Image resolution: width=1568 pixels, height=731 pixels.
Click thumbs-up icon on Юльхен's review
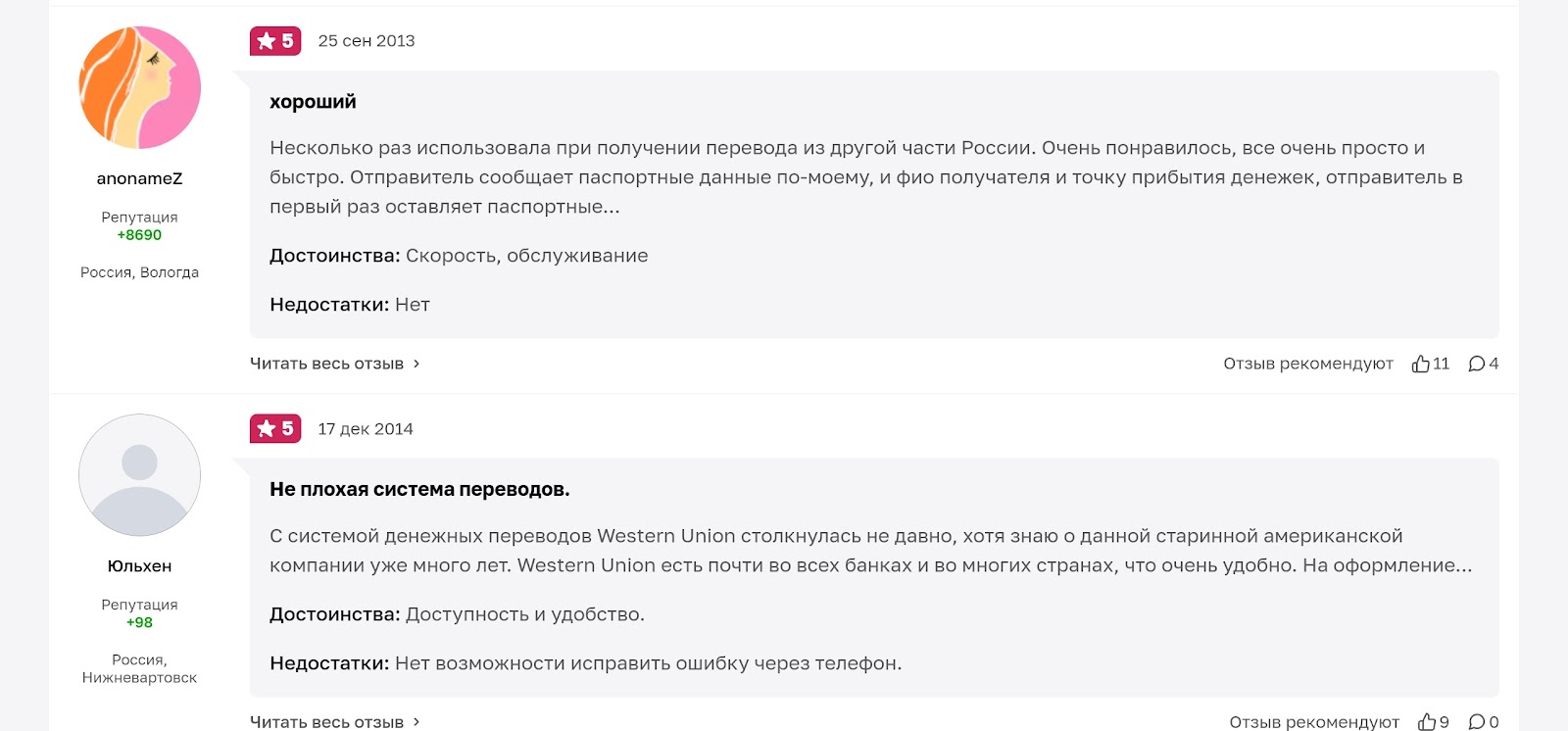(x=1427, y=722)
